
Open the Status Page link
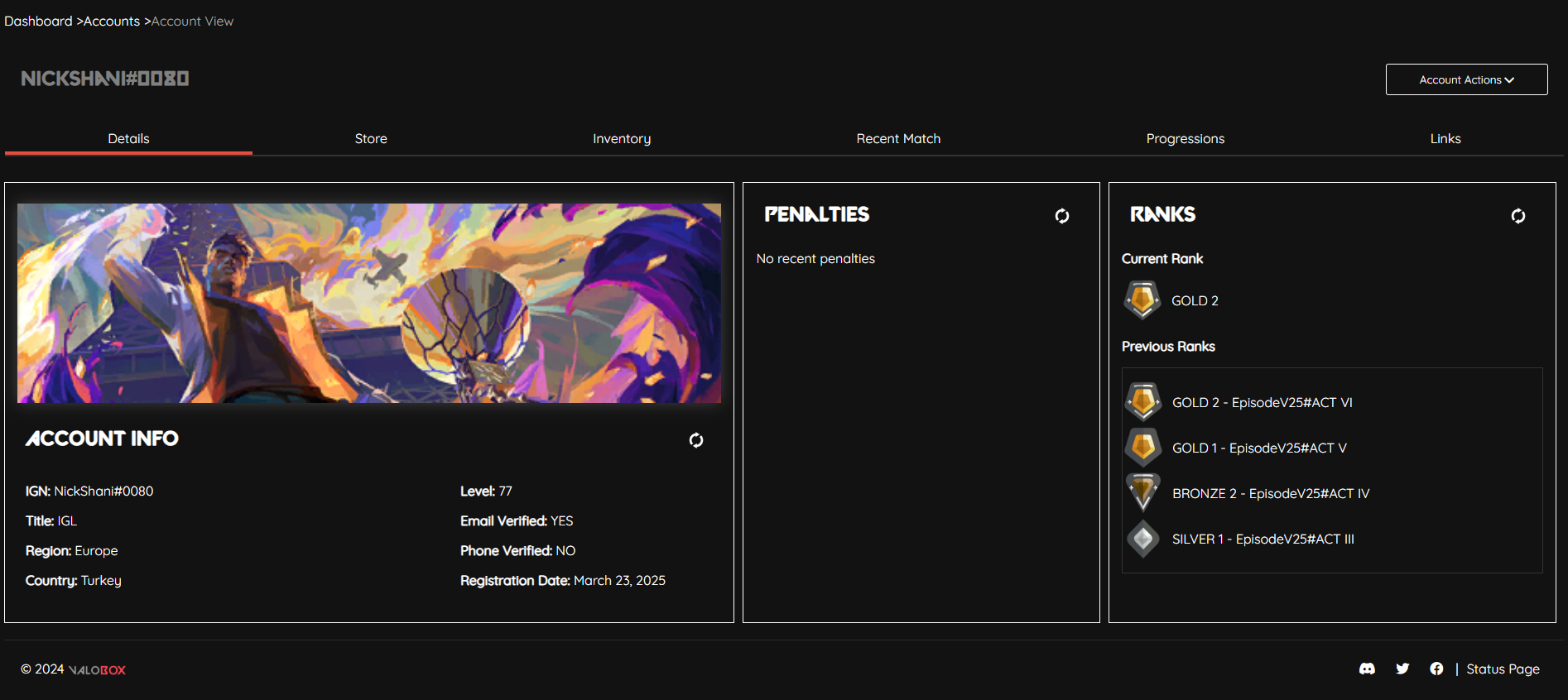click(1503, 669)
